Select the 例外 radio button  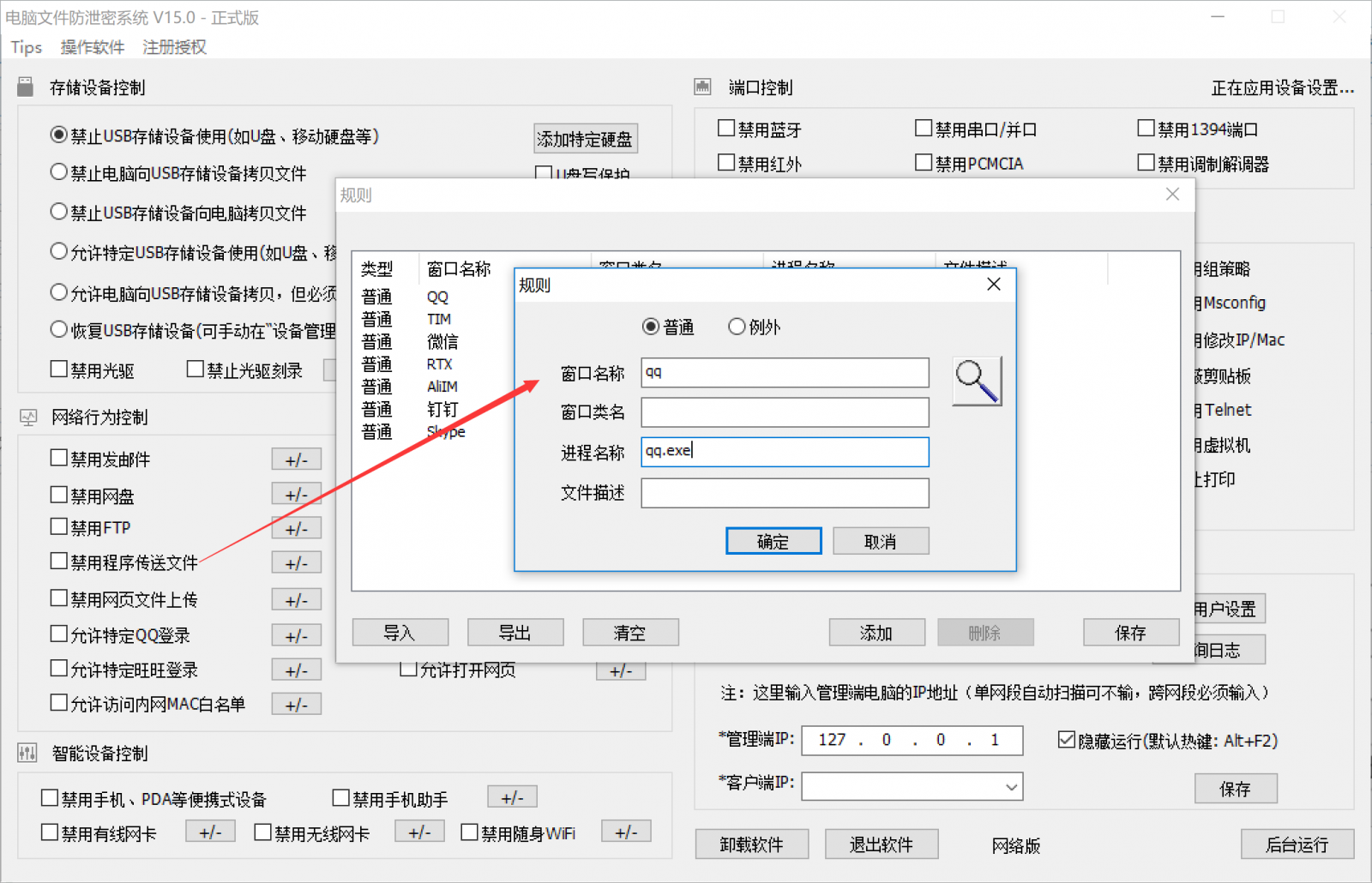pos(737,327)
